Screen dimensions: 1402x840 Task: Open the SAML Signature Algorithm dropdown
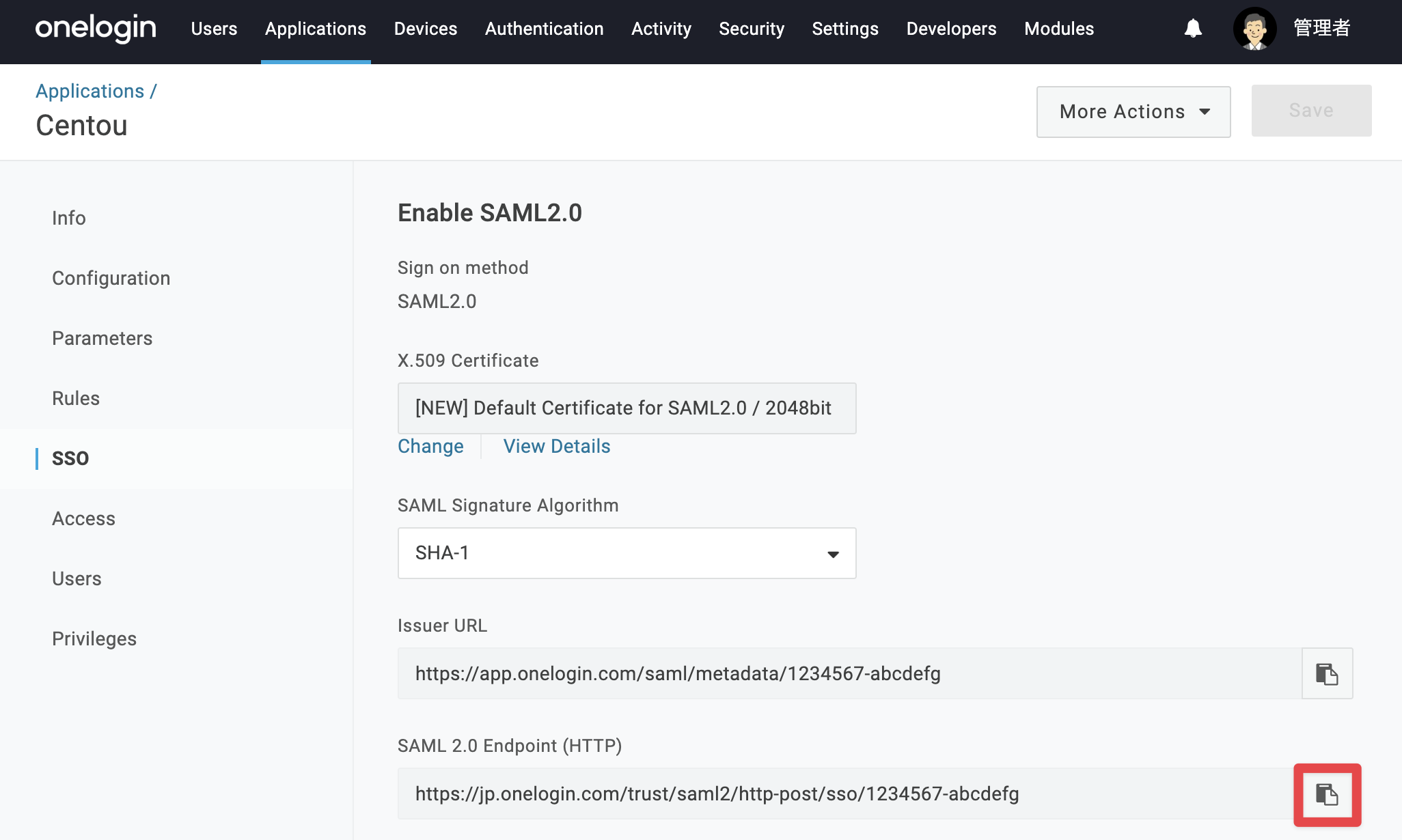[x=627, y=553]
